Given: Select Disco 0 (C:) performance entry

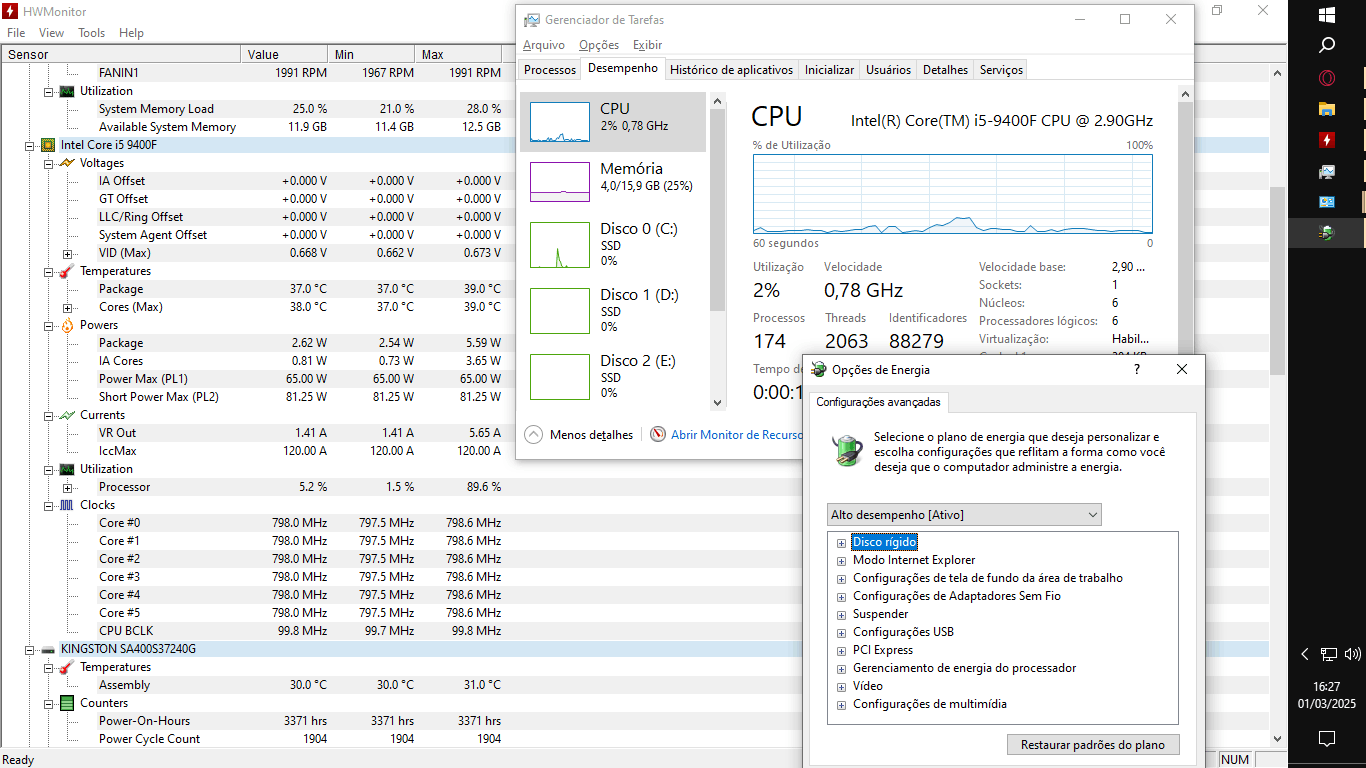Looking at the screenshot, I should [x=614, y=244].
